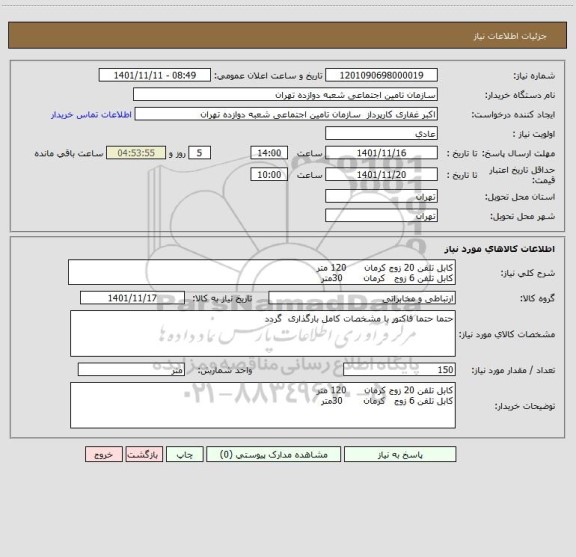
Task: Click the buyer organization name field
Action: (285, 94)
